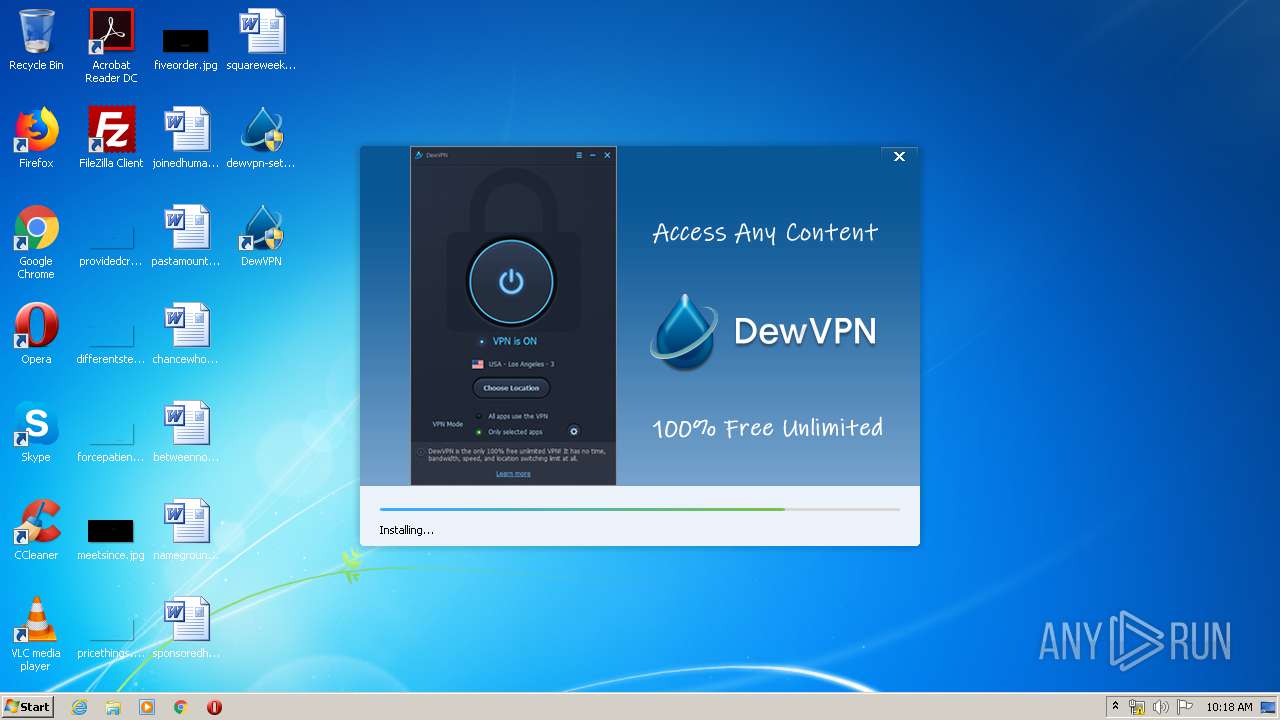The width and height of the screenshot is (1280, 720).
Task: Open the volume tray icon
Action: [1161, 707]
